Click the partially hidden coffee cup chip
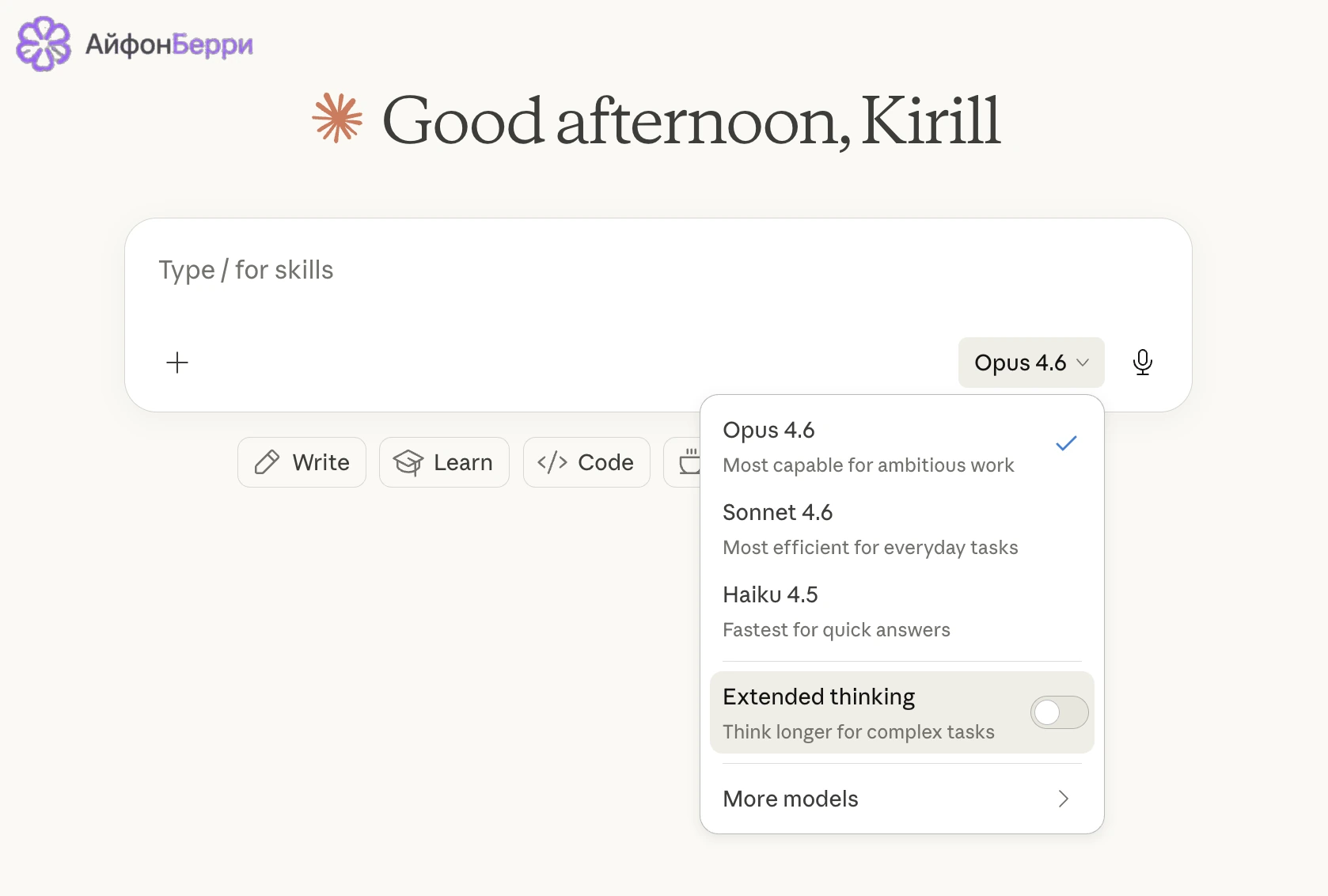This screenshot has width=1328, height=896. 682,462
